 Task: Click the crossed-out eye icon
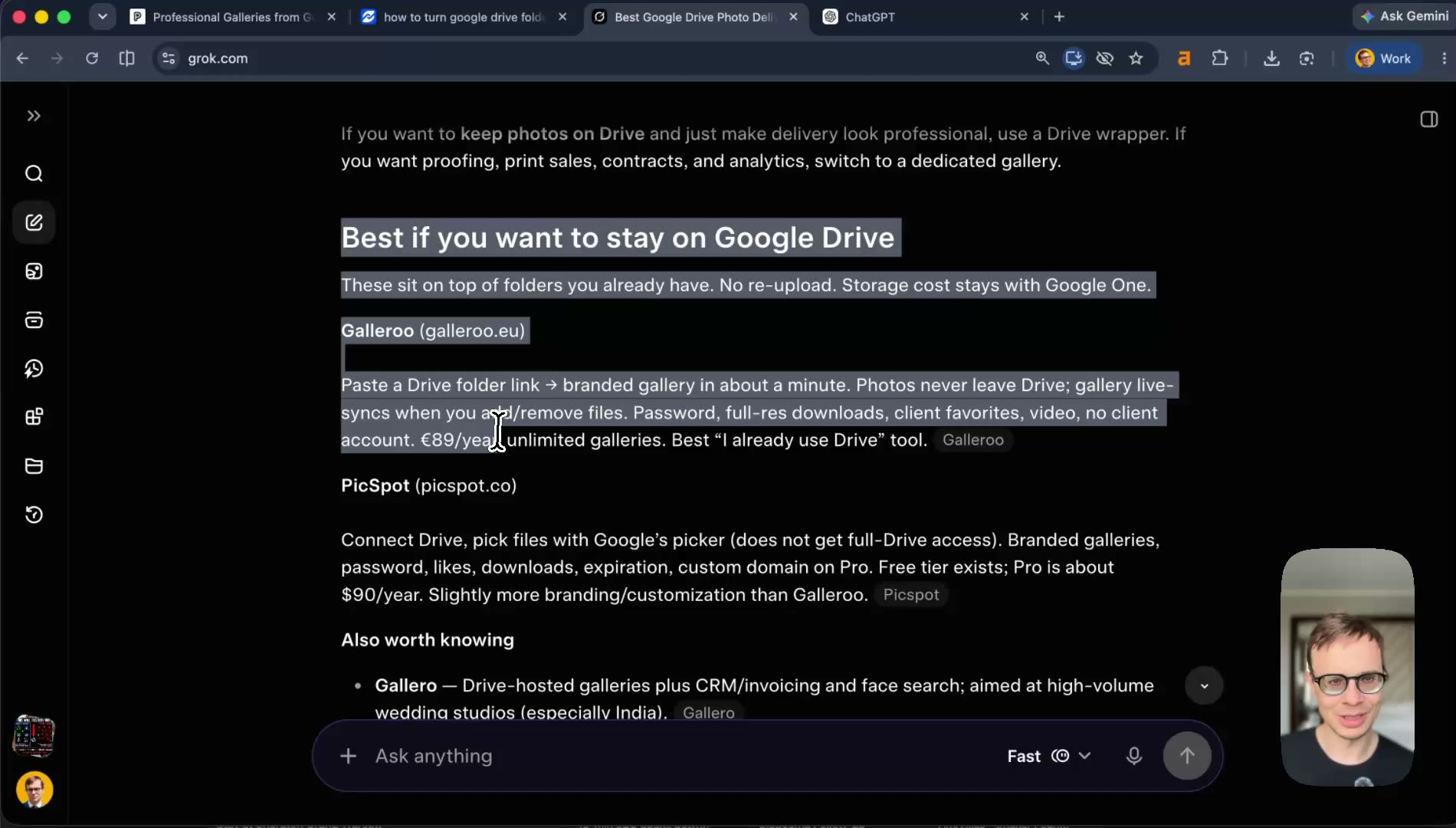point(1104,58)
